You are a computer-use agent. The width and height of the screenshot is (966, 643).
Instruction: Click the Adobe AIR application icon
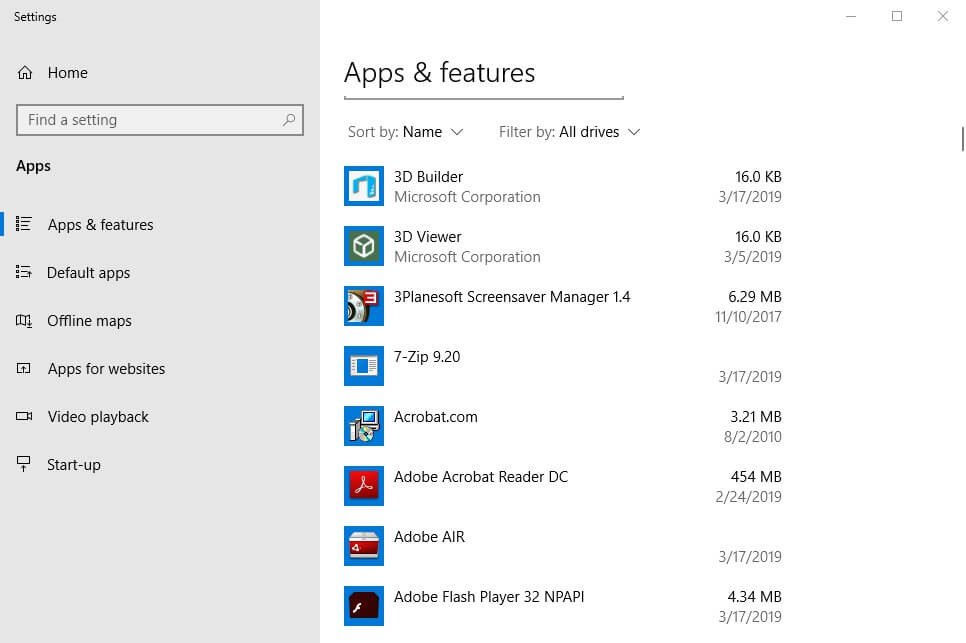click(x=363, y=546)
